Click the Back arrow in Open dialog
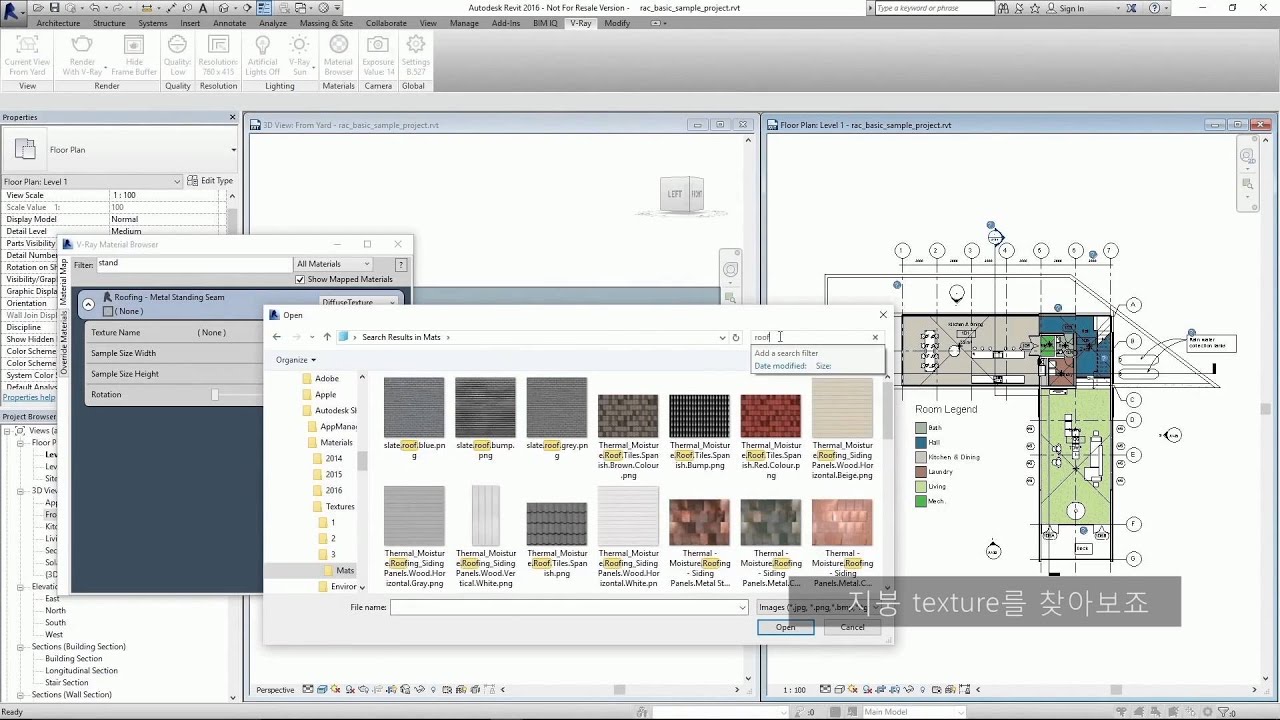This screenshot has height=720, width=1280. pos(277,337)
